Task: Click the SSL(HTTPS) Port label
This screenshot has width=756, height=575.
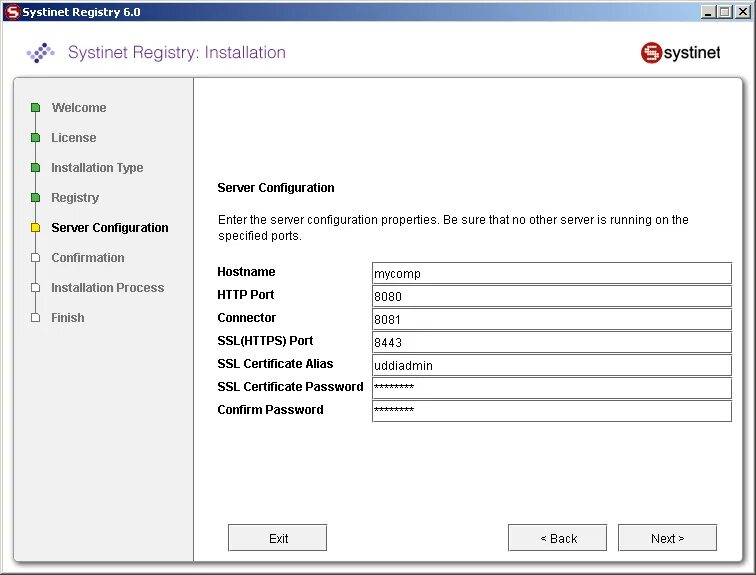Action: [x=265, y=341]
